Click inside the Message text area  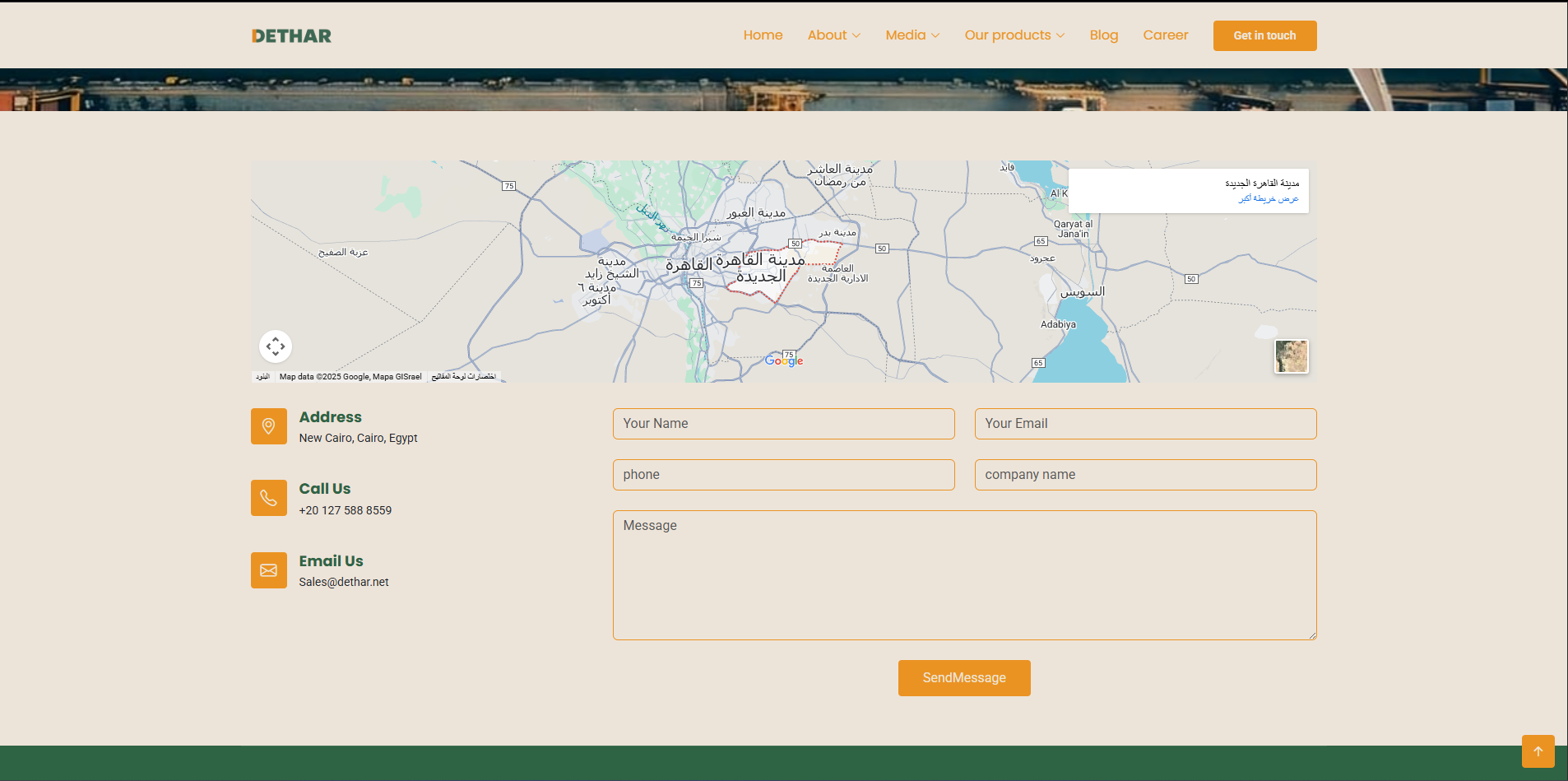coord(963,574)
